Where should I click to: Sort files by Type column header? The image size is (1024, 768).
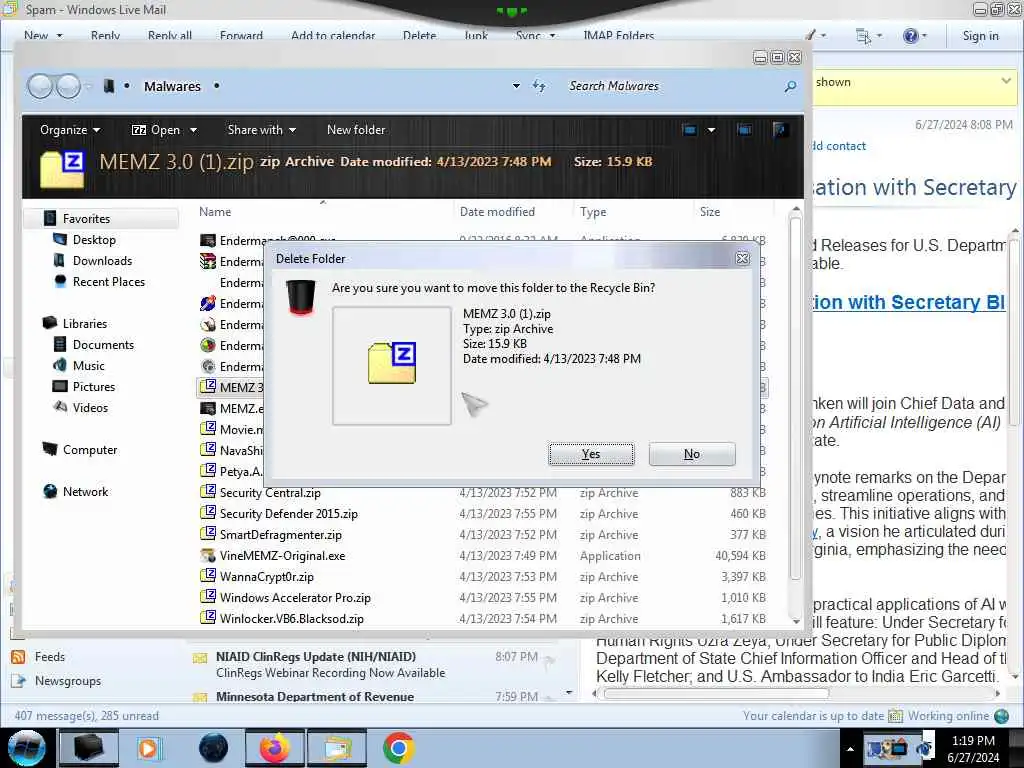click(593, 212)
